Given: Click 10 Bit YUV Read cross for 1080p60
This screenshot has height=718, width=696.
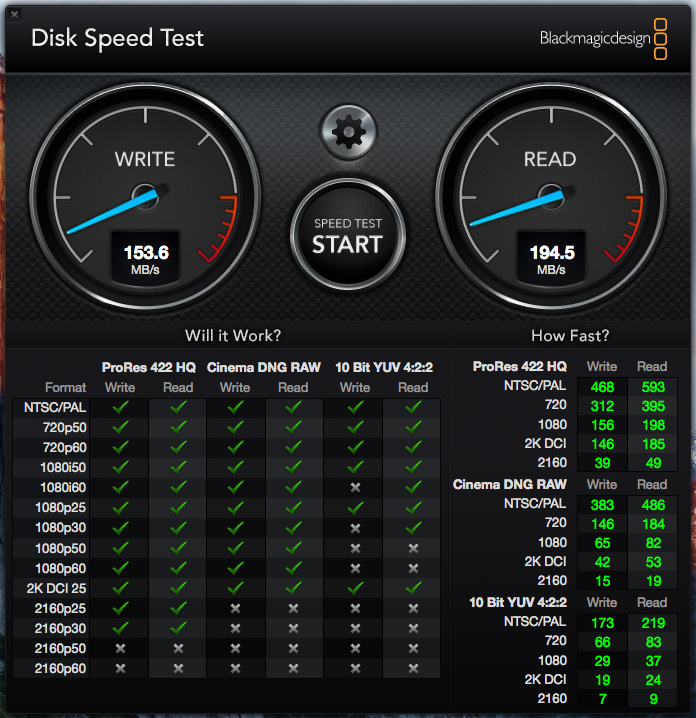Looking at the screenshot, I should coord(413,568).
